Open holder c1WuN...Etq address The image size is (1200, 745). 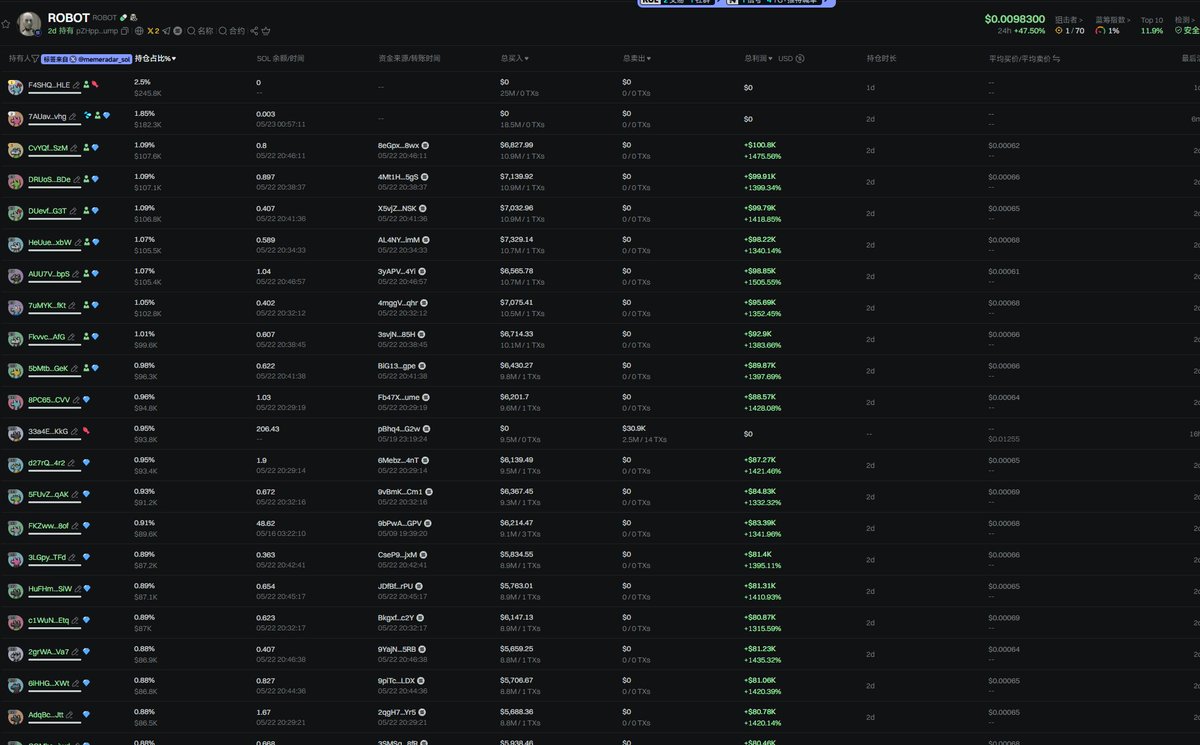click(48, 620)
